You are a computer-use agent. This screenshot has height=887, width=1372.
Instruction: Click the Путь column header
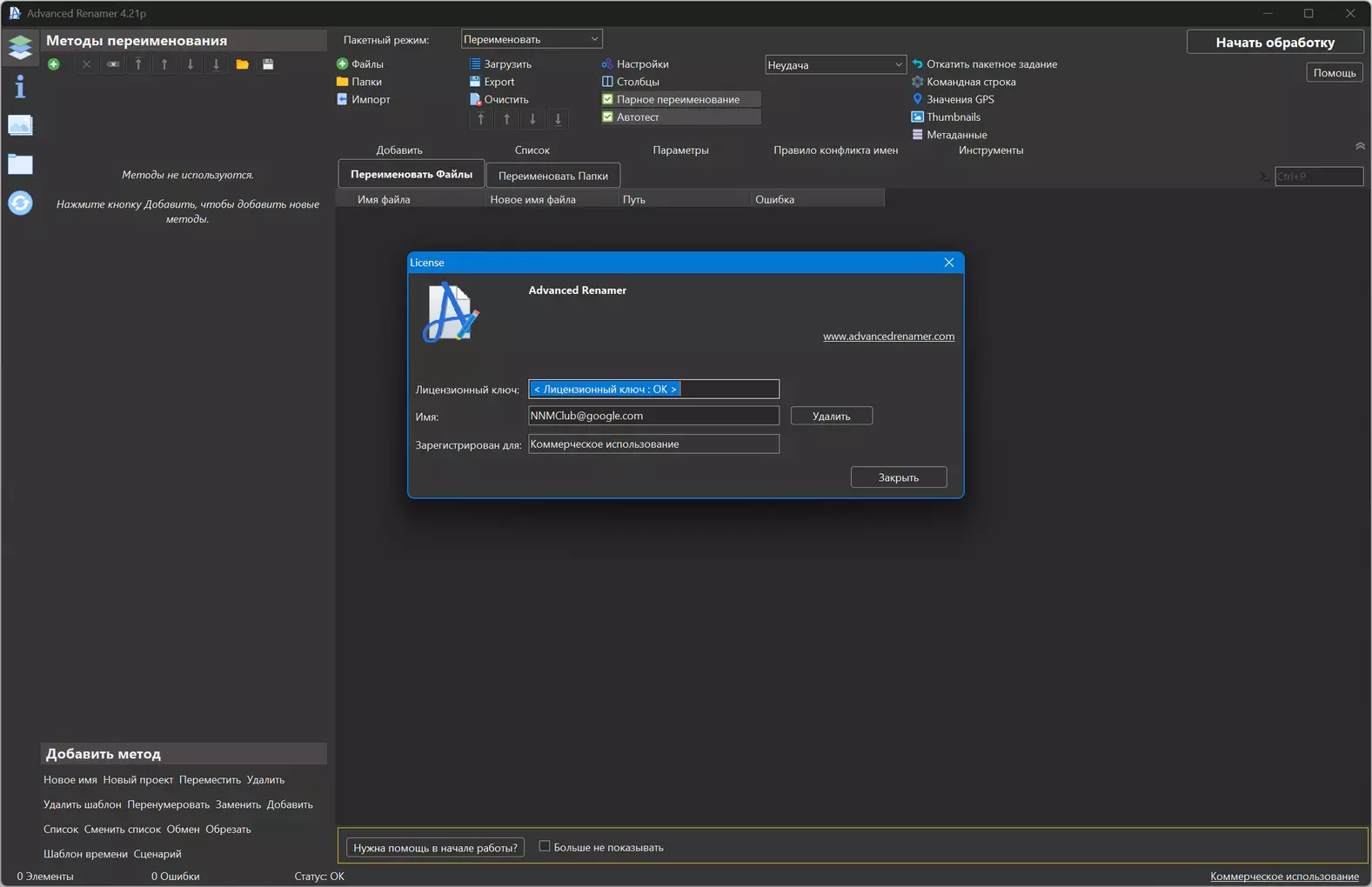pyautogui.click(x=685, y=199)
